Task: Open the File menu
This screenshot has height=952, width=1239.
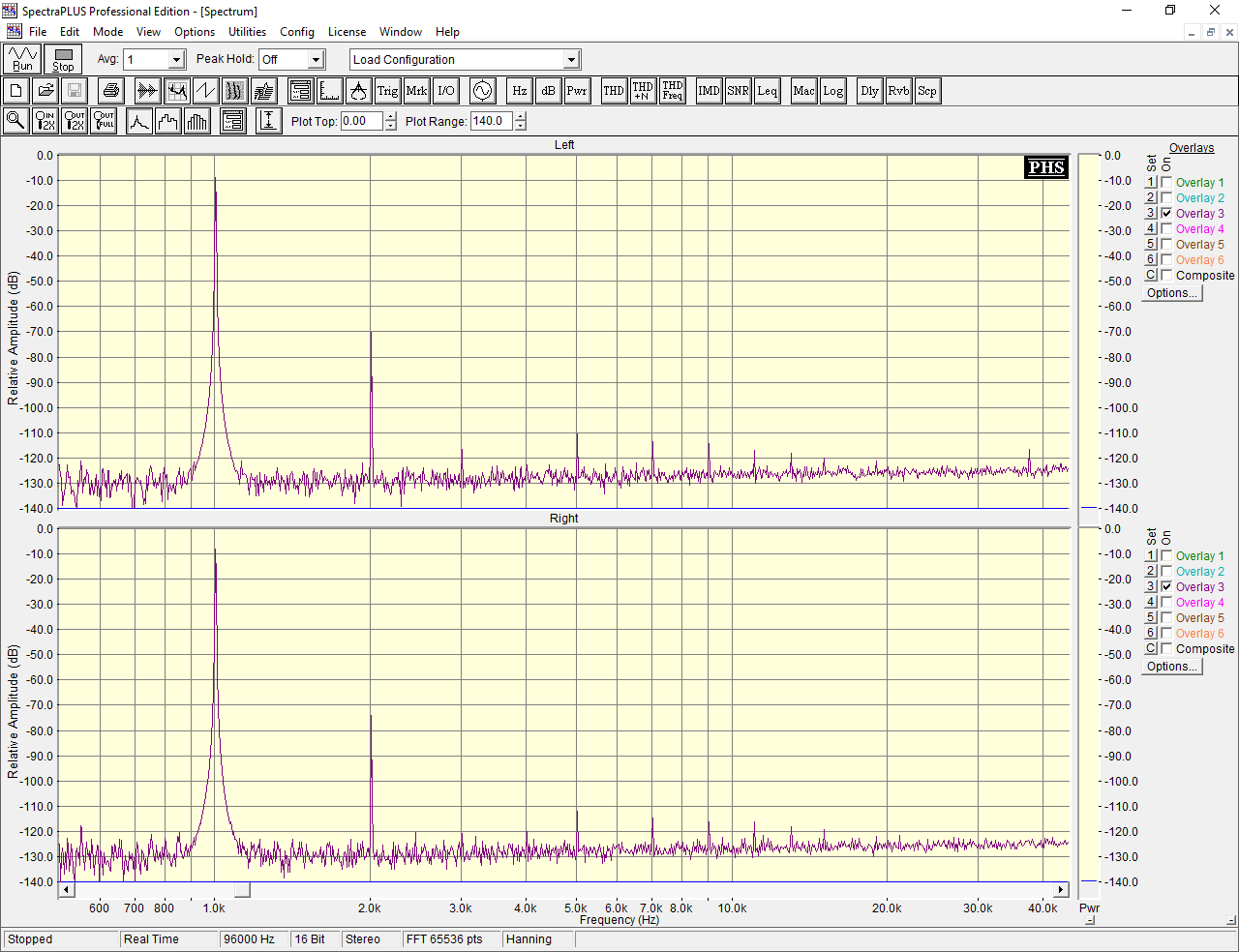Action: 38,32
